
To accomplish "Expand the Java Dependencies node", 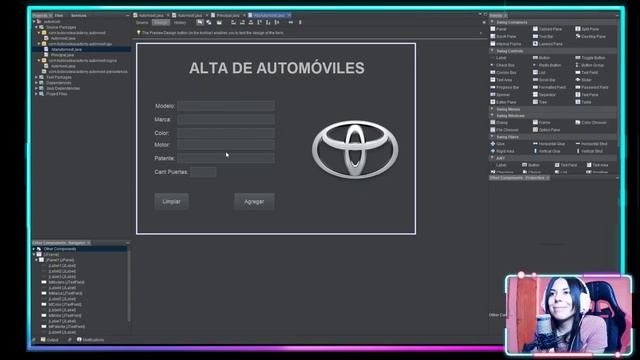I will pyautogui.click(x=36, y=88).
